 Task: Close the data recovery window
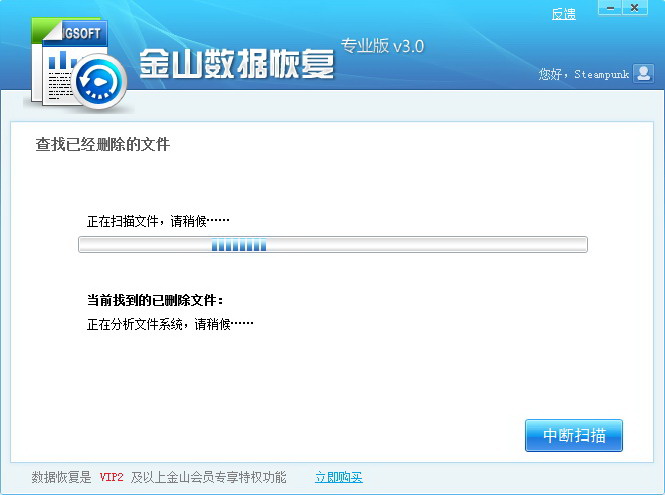tap(634, 8)
